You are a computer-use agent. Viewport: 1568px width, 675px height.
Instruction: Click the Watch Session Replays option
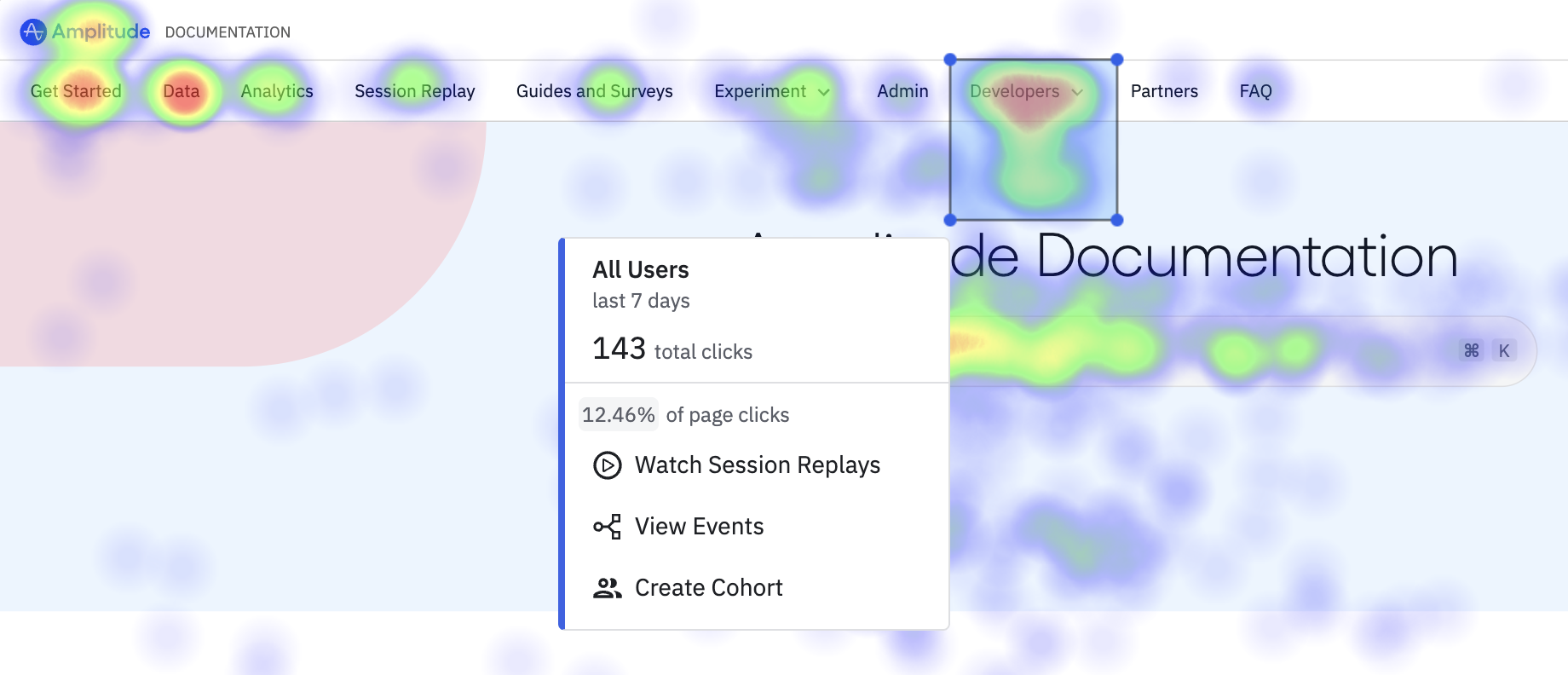point(757,465)
